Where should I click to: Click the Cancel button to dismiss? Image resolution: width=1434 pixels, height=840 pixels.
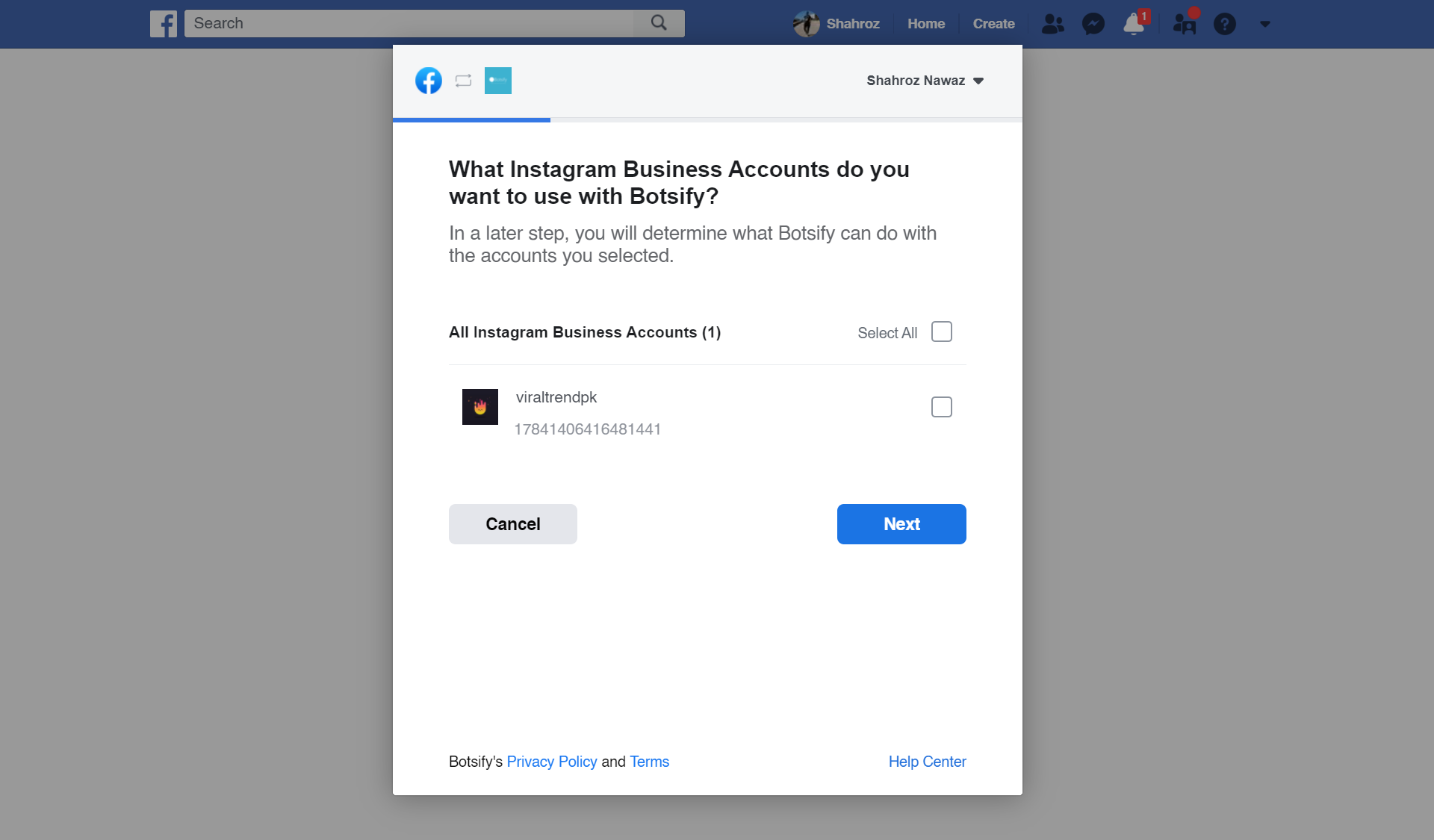[x=512, y=523]
